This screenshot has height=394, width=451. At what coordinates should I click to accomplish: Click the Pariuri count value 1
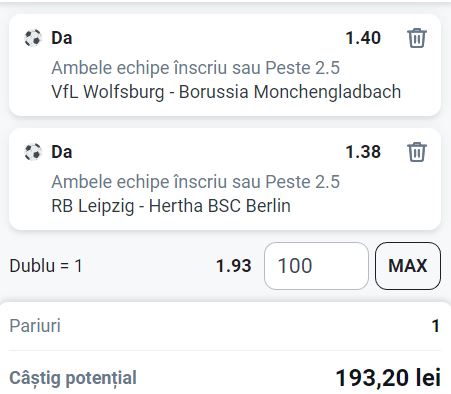pyautogui.click(x=436, y=326)
